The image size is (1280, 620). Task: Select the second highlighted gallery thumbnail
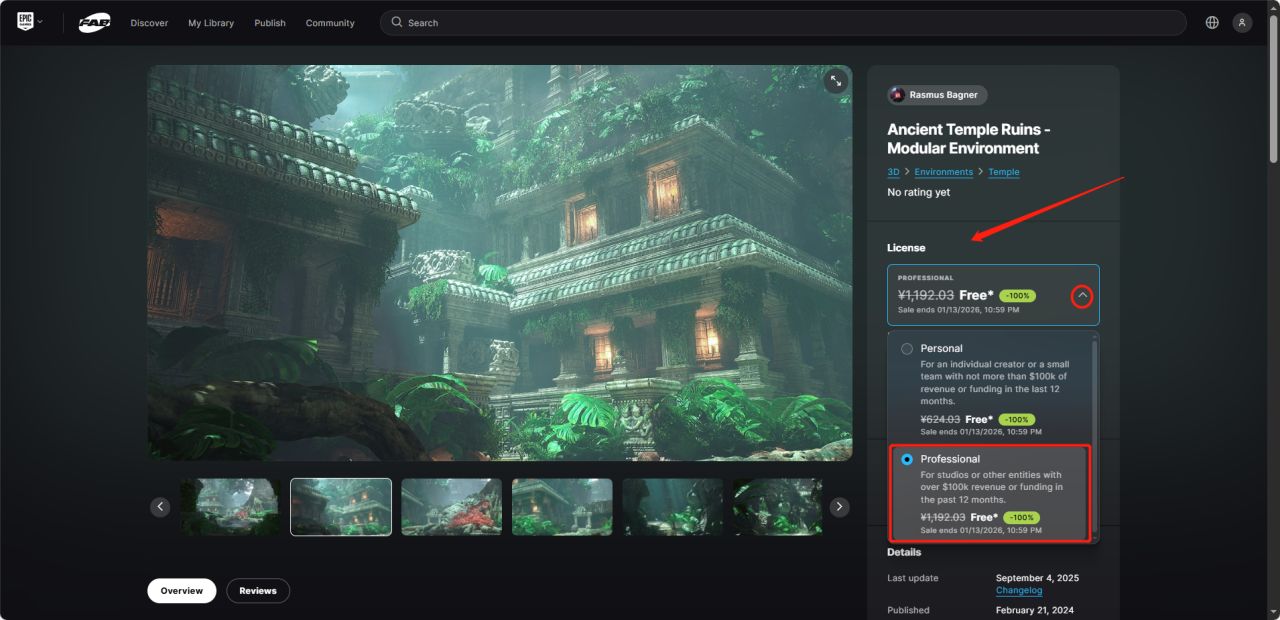(341, 507)
